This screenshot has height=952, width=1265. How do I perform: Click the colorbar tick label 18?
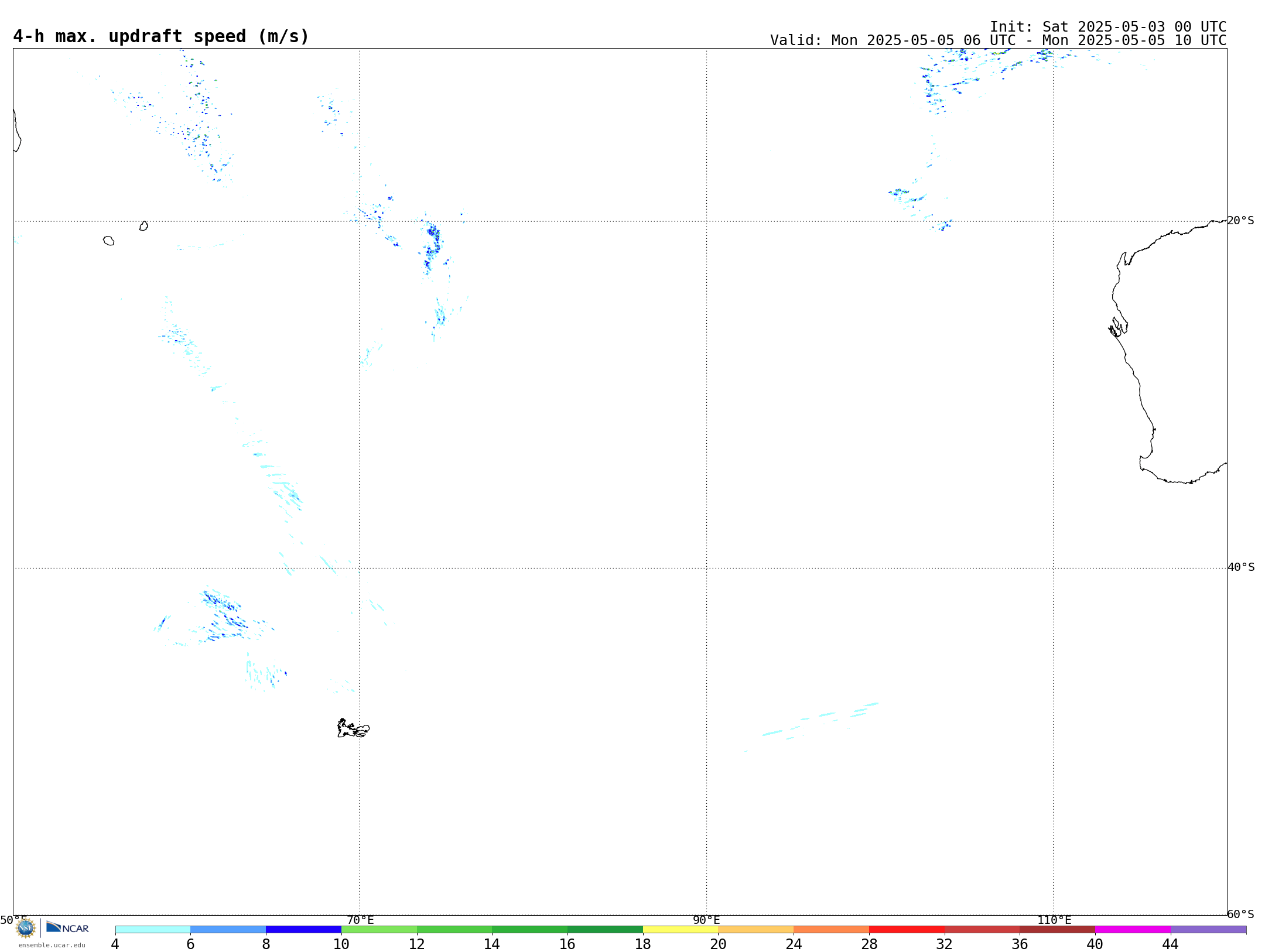click(x=643, y=944)
